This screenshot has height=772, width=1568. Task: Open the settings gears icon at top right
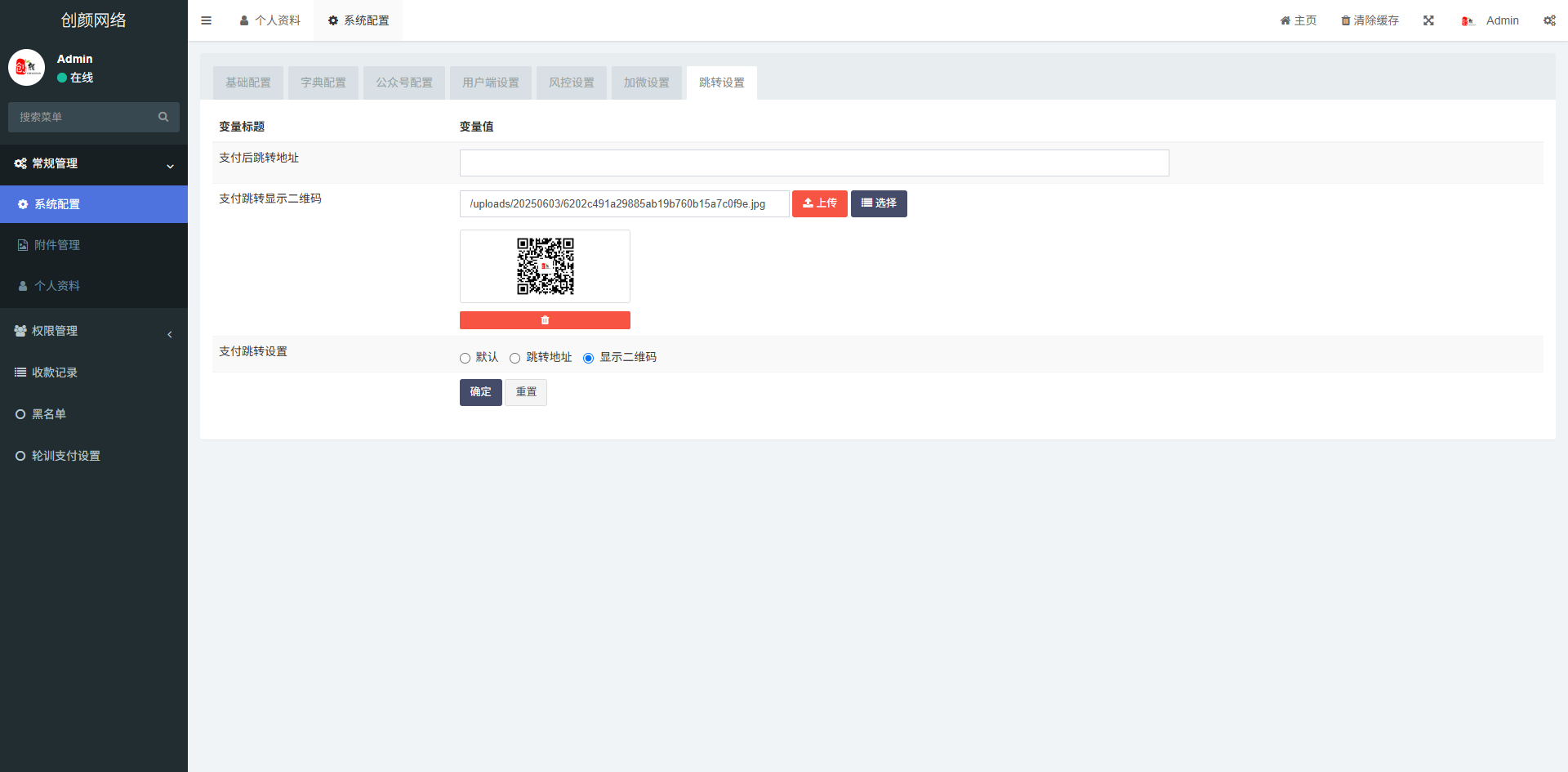click(1548, 20)
